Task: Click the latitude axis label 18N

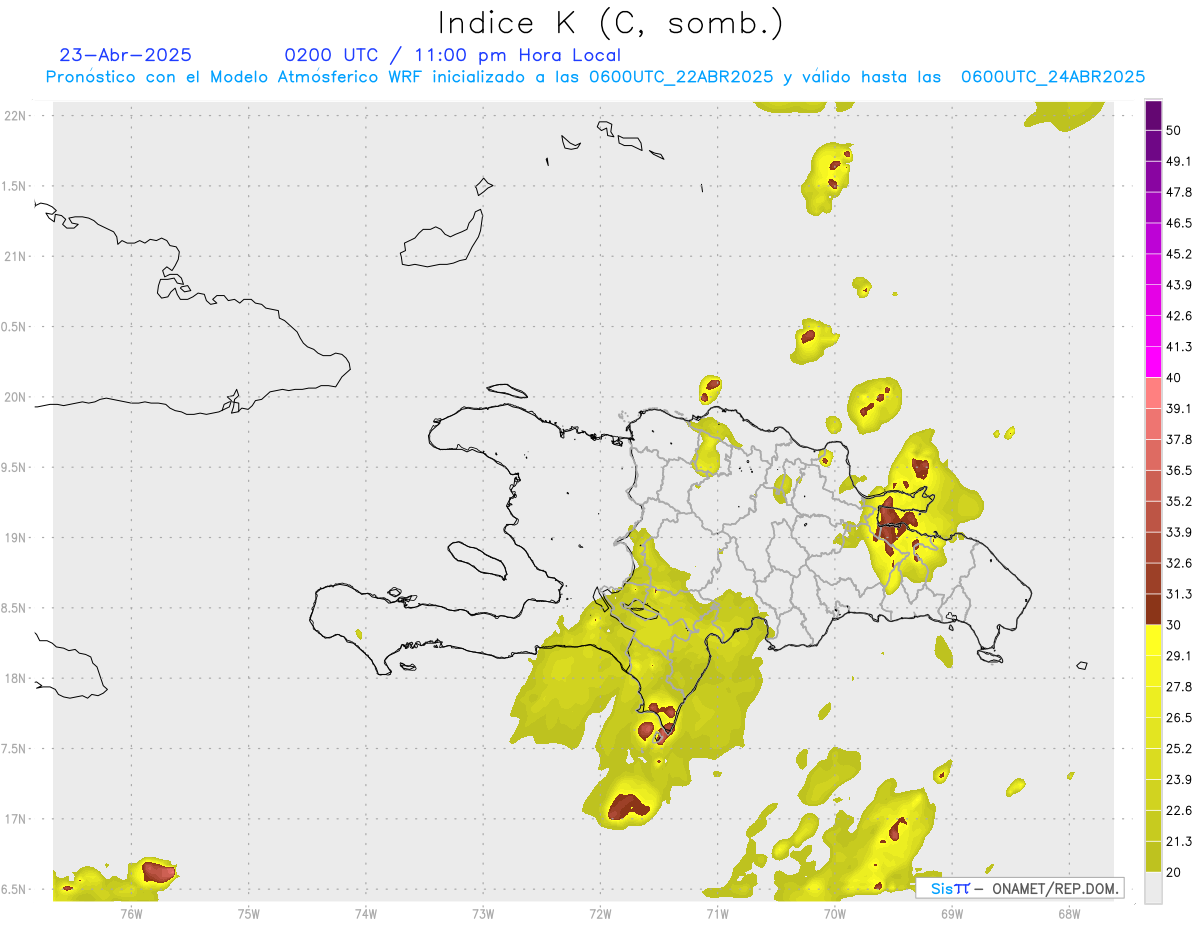Action: [15, 679]
